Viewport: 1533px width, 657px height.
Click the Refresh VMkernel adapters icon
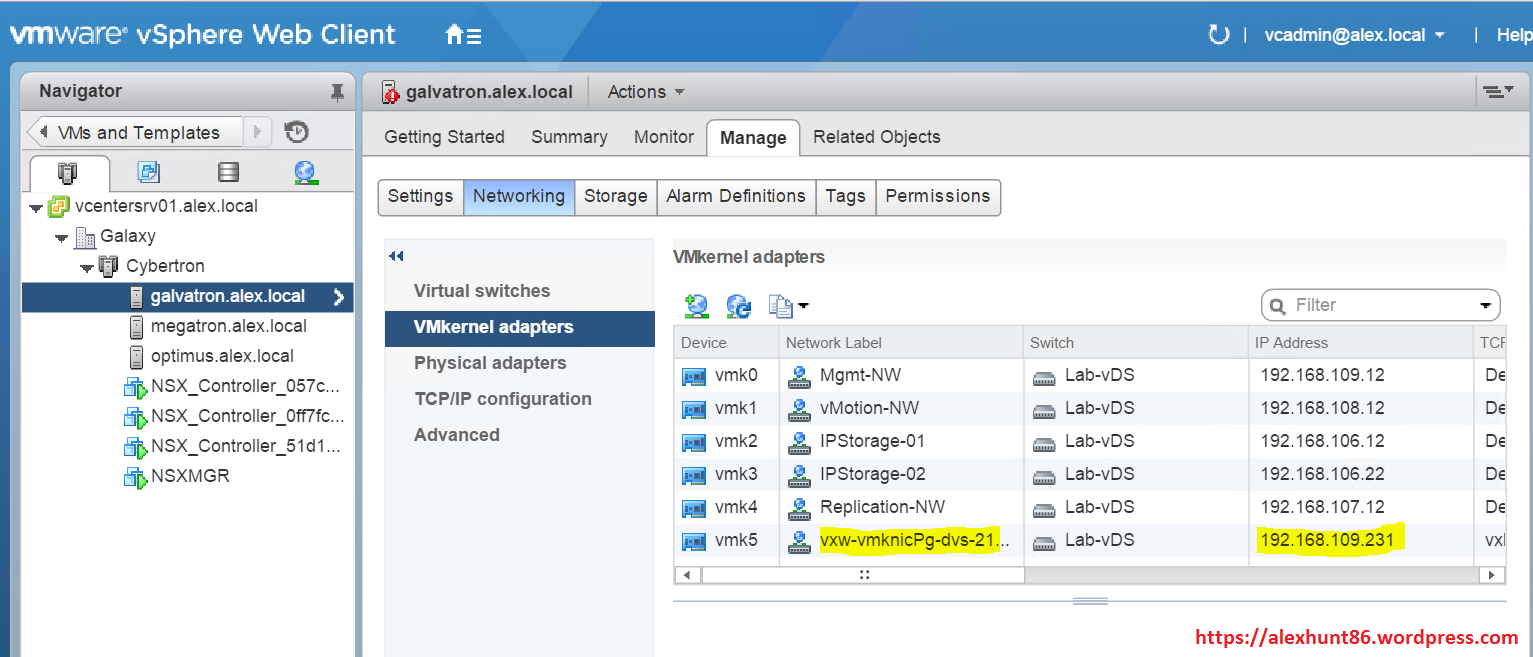pos(738,306)
